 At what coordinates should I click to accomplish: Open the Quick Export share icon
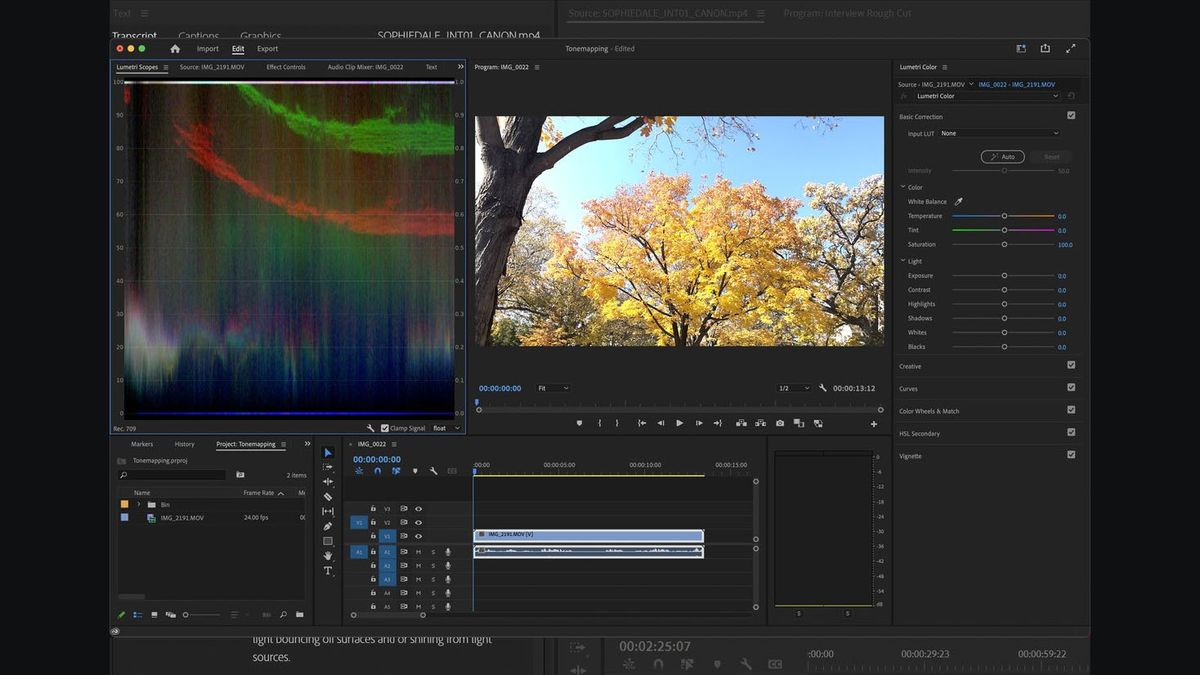(x=1045, y=48)
